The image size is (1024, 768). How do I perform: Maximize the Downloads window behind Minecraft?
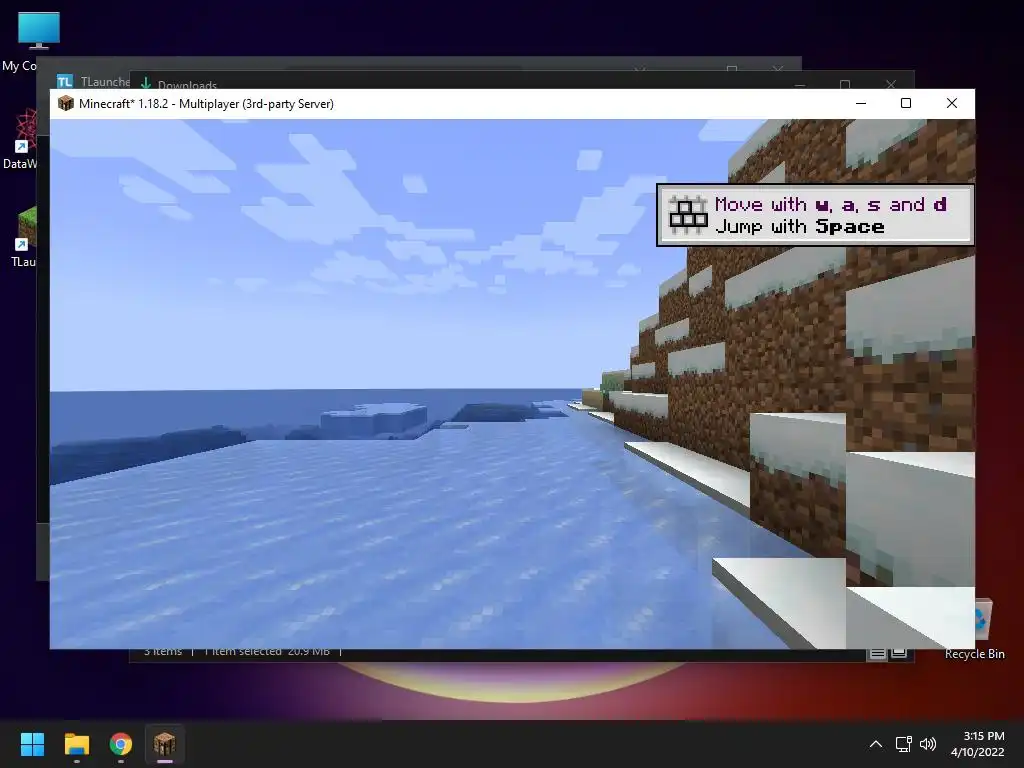[x=845, y=84]
